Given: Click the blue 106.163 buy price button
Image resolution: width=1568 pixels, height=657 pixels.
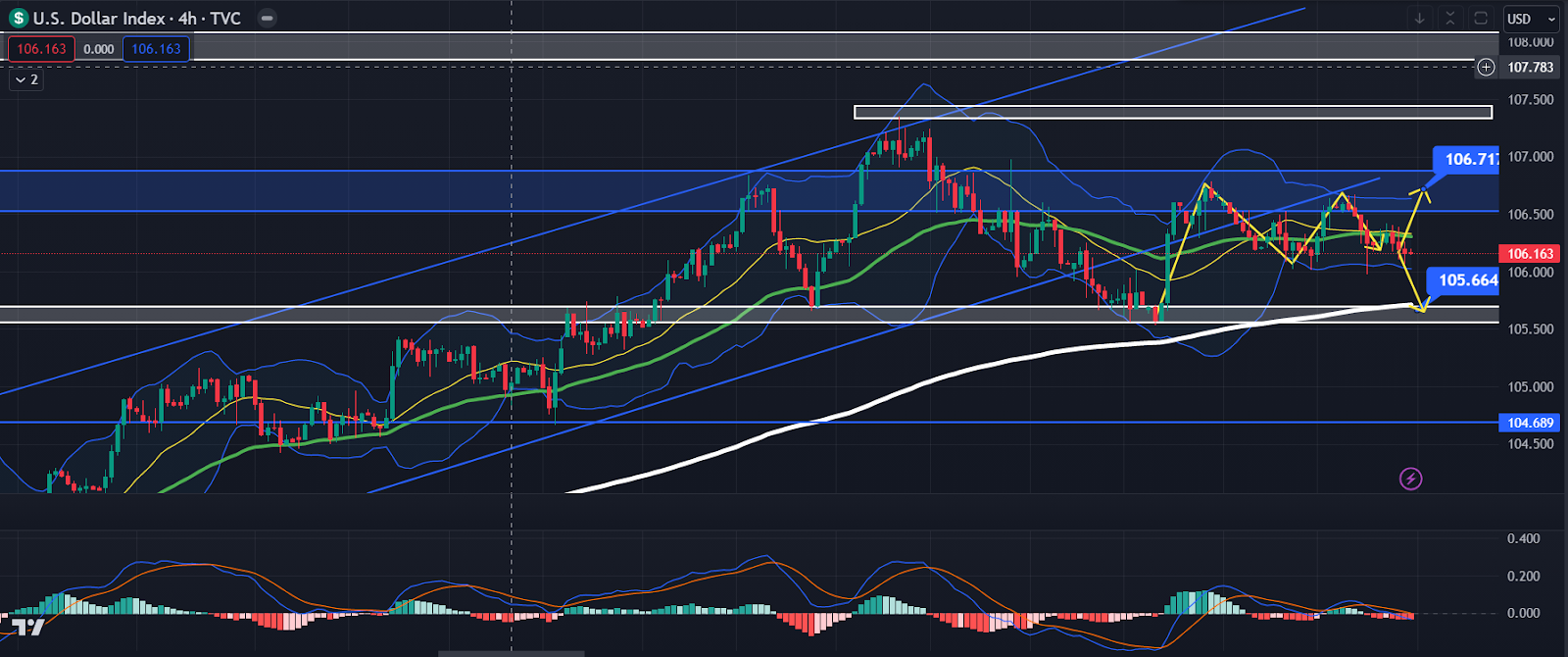Looking at the screenshot, I should pyautogui.click(x=156, y=49).
